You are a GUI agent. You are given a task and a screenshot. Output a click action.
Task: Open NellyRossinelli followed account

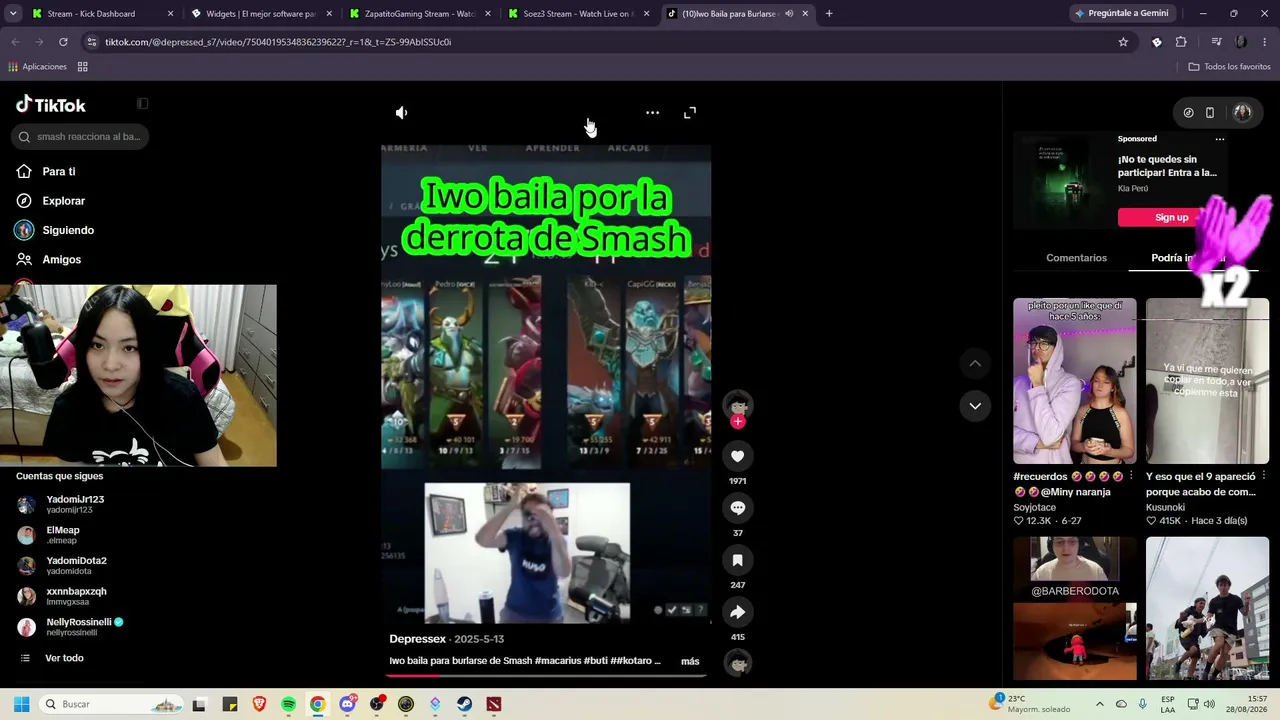coord(84,627)
